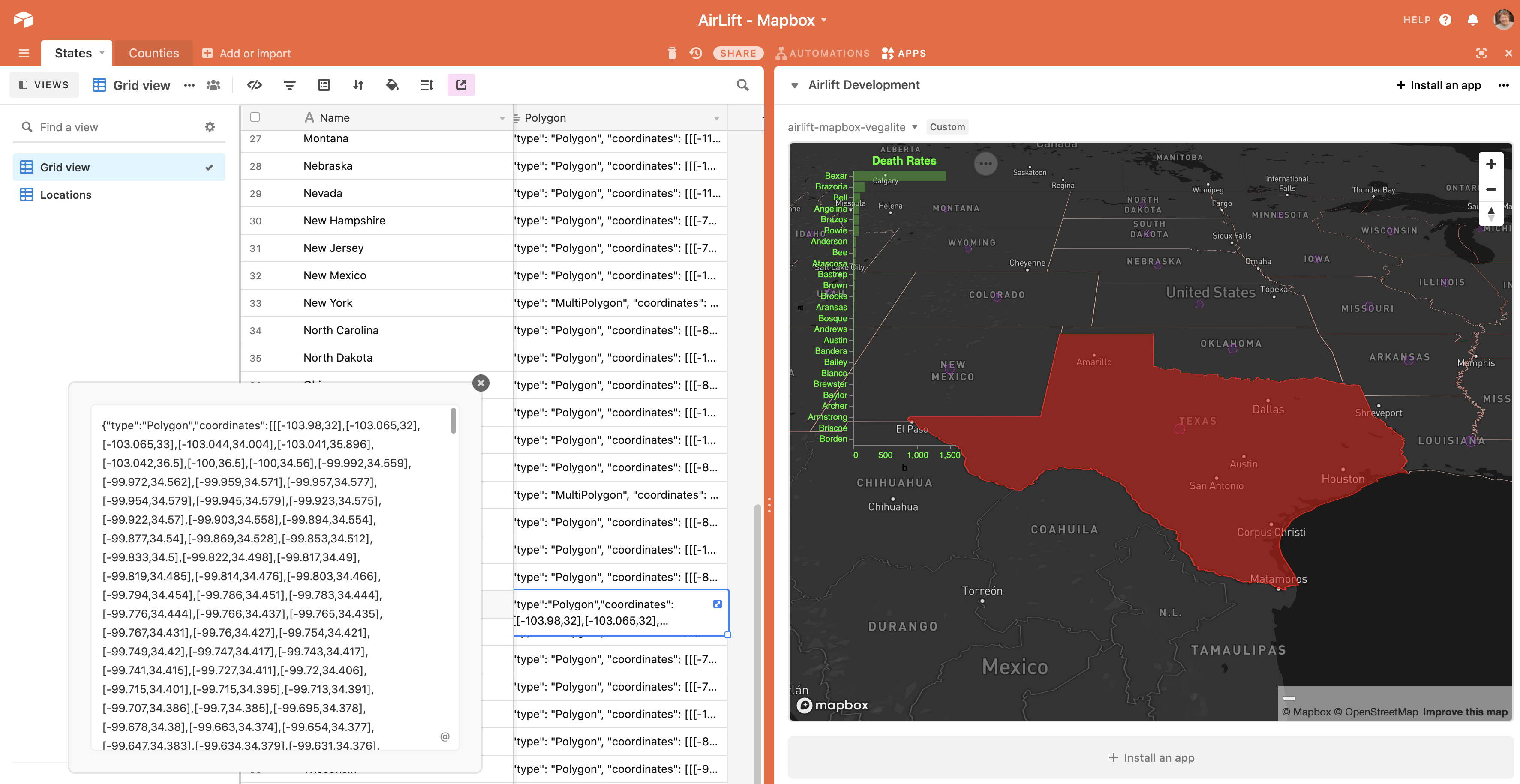
Task: Open Grid view more options ellipsis
Action: click(189, 85)
